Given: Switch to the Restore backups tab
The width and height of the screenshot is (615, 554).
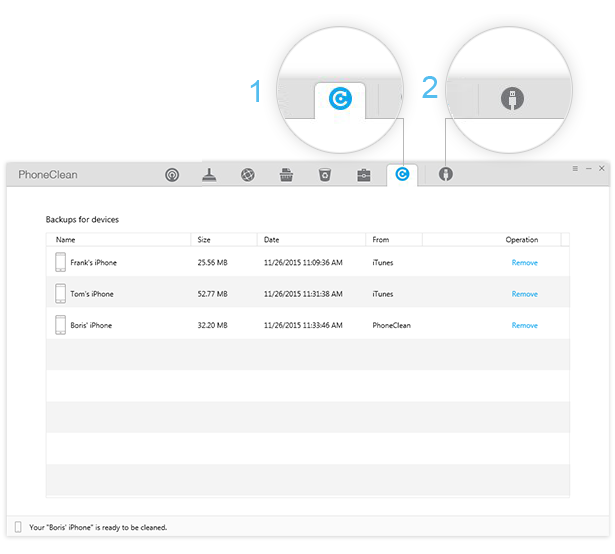Looking at the screenshot, I should [x=402, y=174].
